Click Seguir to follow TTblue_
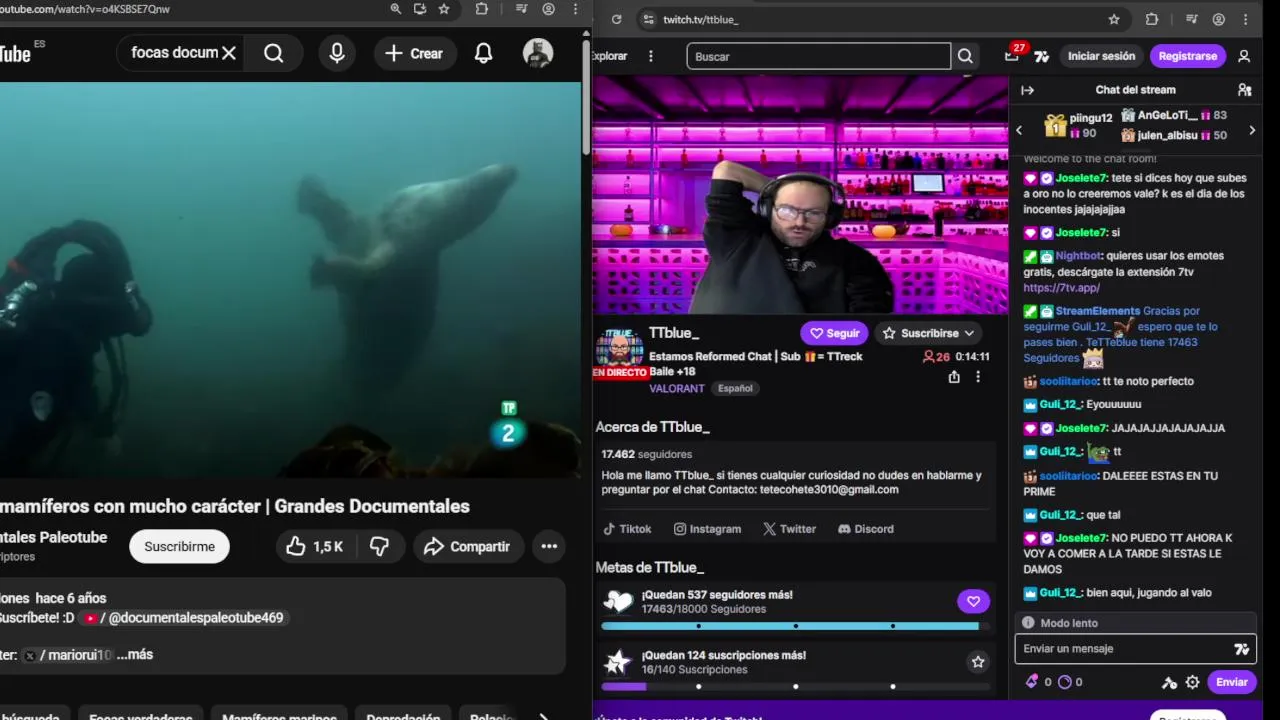Screen dimensions: 1280x720 (x=834, y=333)
